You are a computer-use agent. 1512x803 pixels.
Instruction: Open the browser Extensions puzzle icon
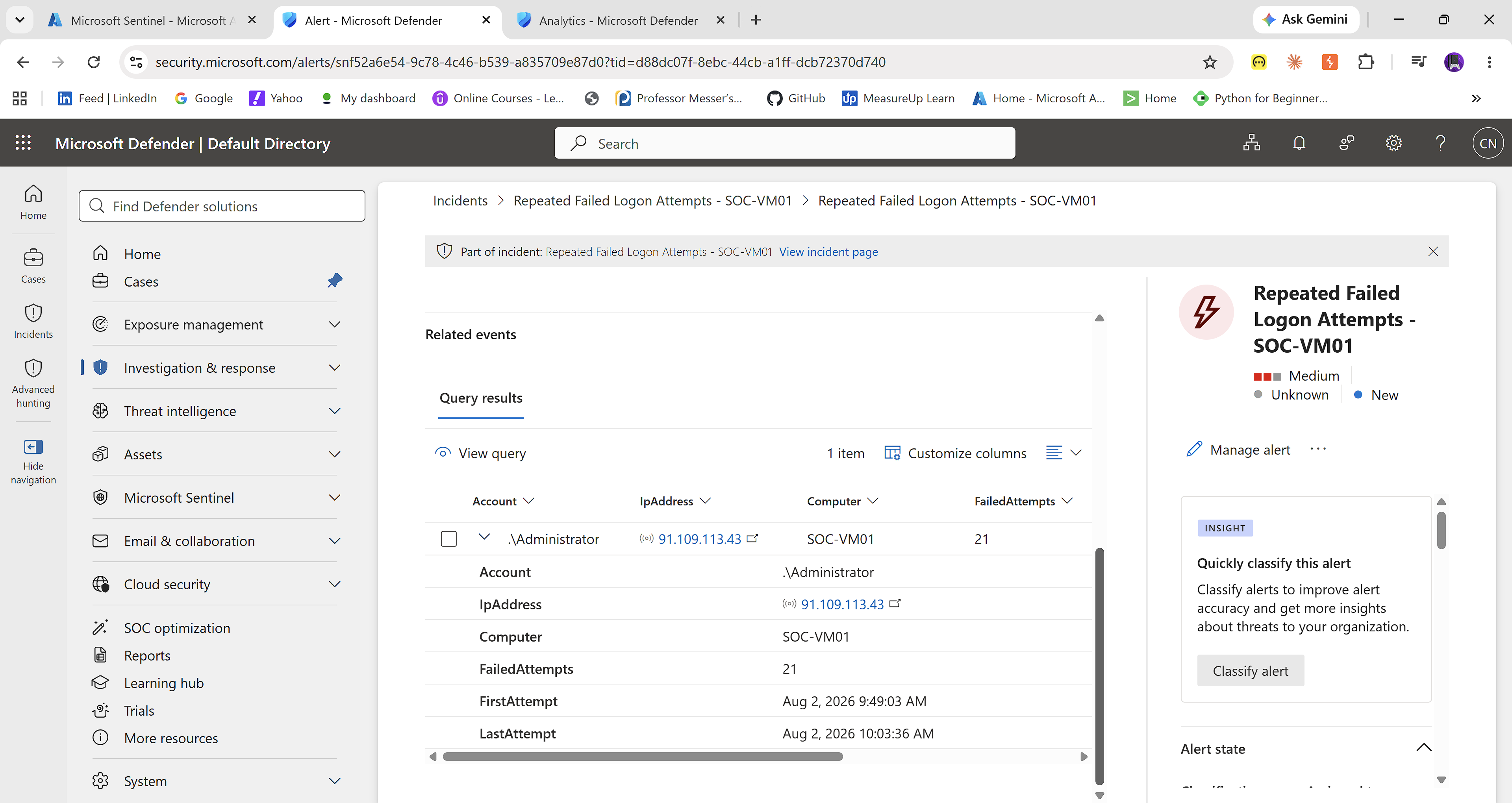click(x=1366, y=62)
